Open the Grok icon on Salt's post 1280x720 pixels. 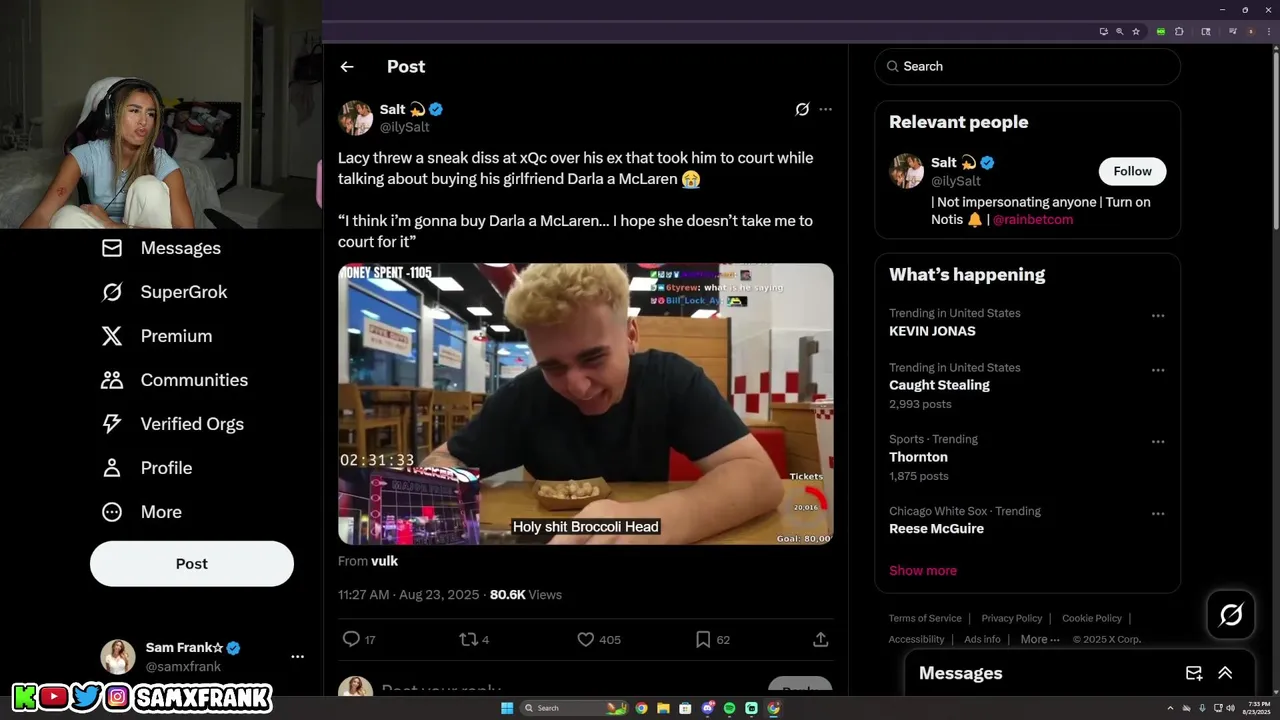coord(802,109)
